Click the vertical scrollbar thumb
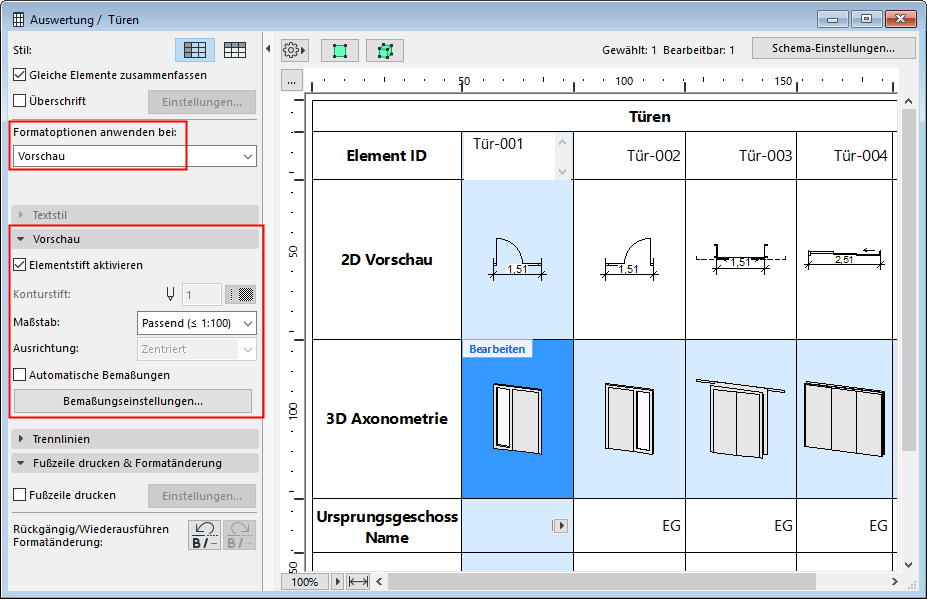Image resolution: width=927 pixels, height=599 pixels. (908, 280)
